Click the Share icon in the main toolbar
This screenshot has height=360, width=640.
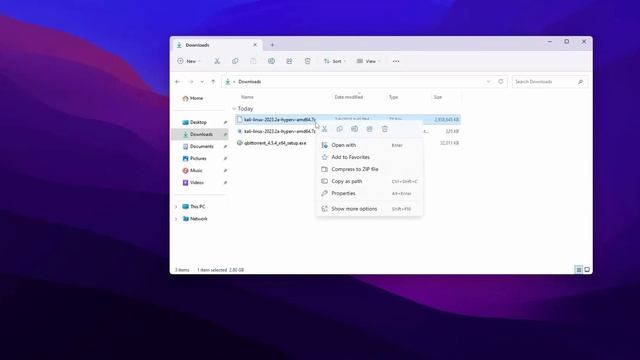coord(289,61)
